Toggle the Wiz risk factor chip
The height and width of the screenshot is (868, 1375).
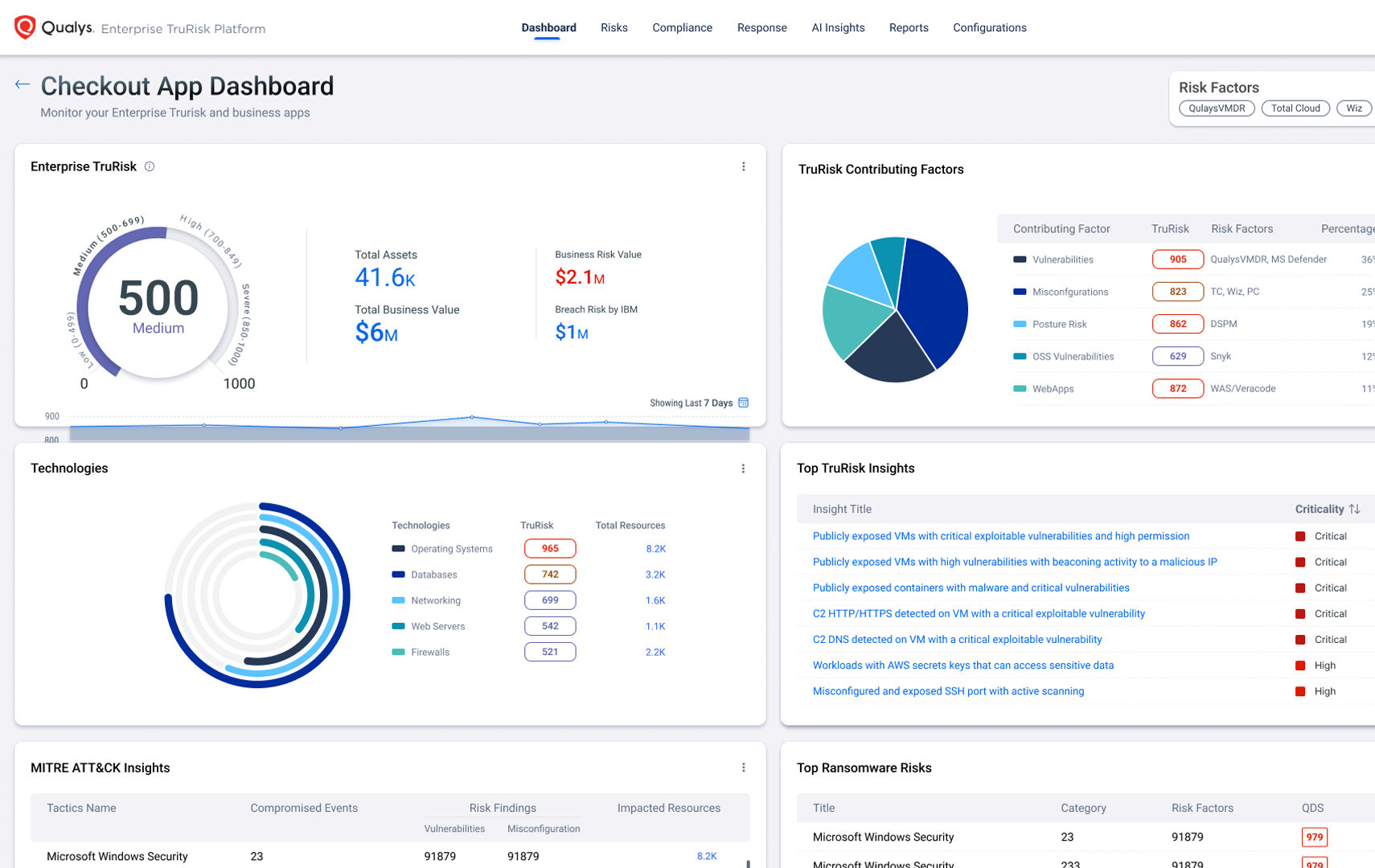tap(1354, 108)
